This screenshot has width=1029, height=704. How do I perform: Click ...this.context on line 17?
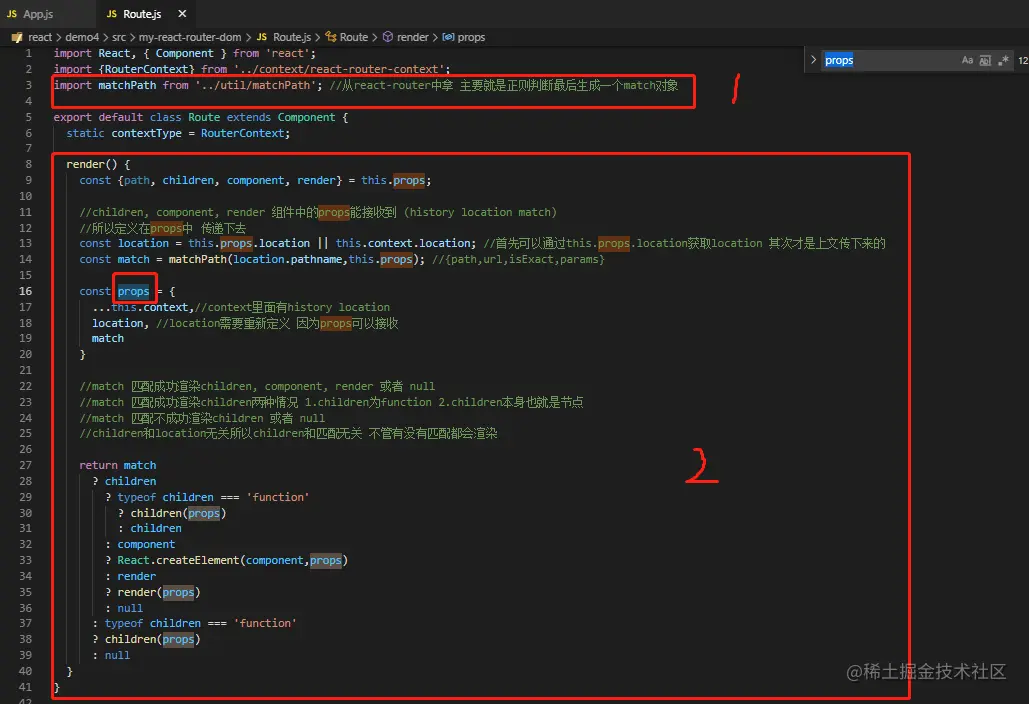pos(140,307)
